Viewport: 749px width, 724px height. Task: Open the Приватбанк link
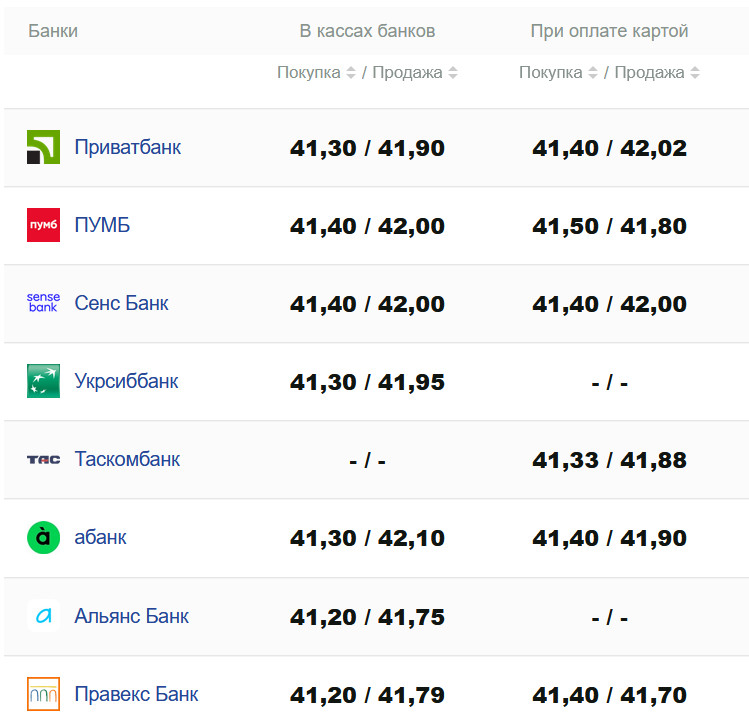127,147
